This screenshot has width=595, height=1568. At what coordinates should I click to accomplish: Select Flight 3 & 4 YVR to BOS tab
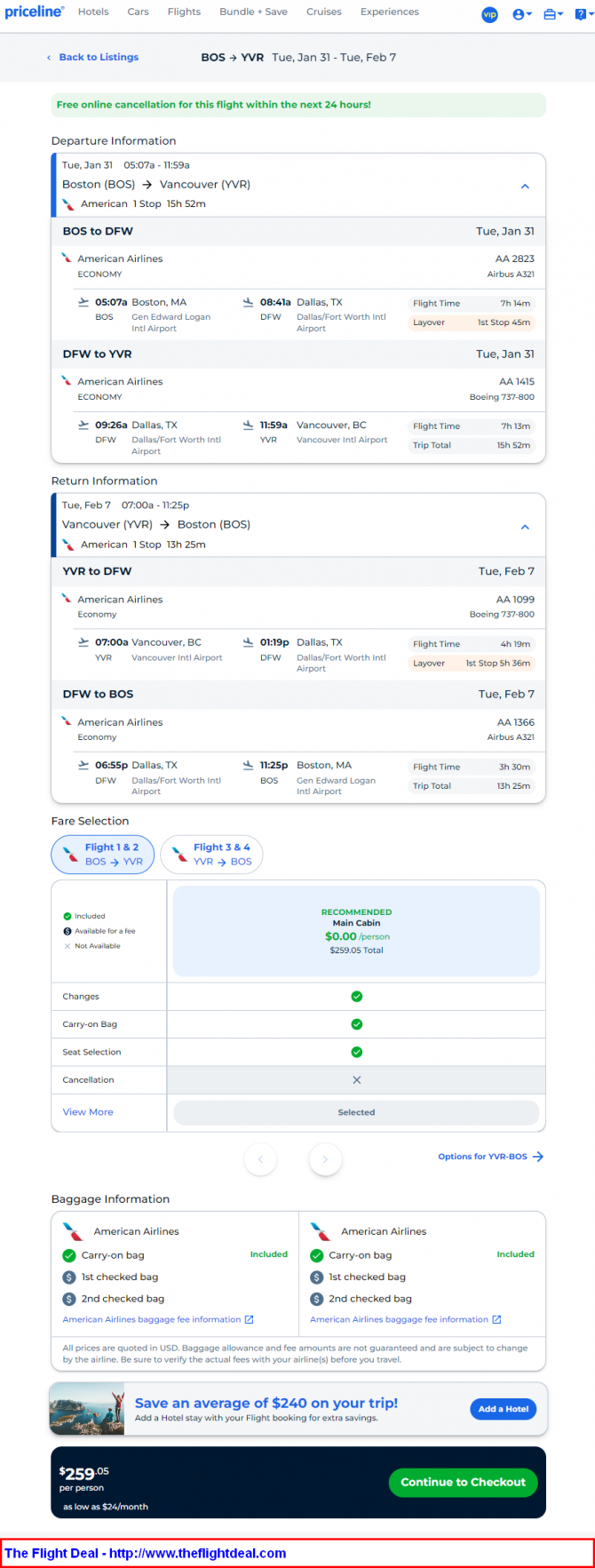click(211, 854)
